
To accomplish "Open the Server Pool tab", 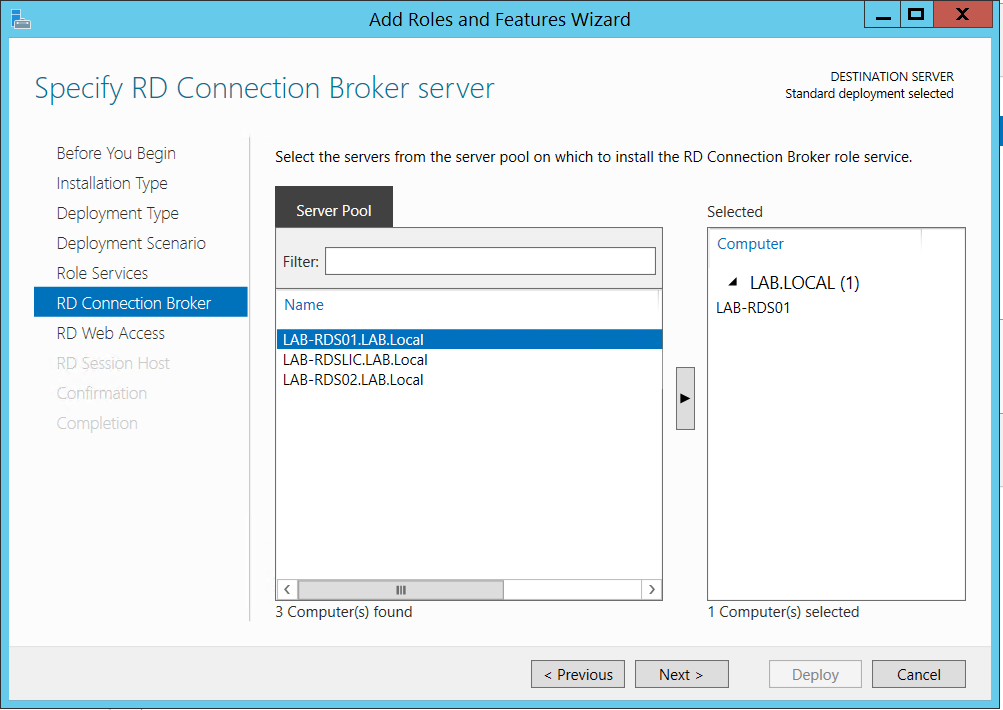I will point(334,210).
